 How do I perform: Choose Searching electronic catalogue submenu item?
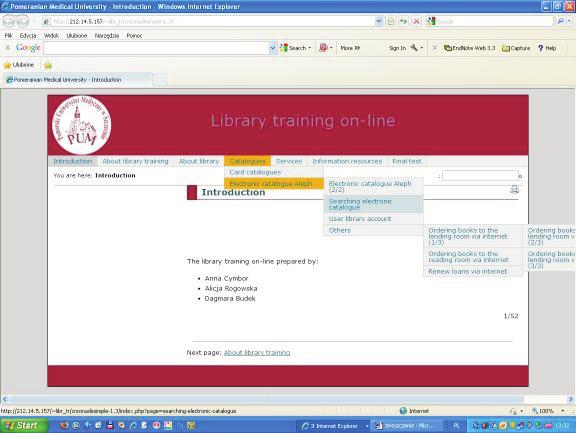[x=374, y=204]
